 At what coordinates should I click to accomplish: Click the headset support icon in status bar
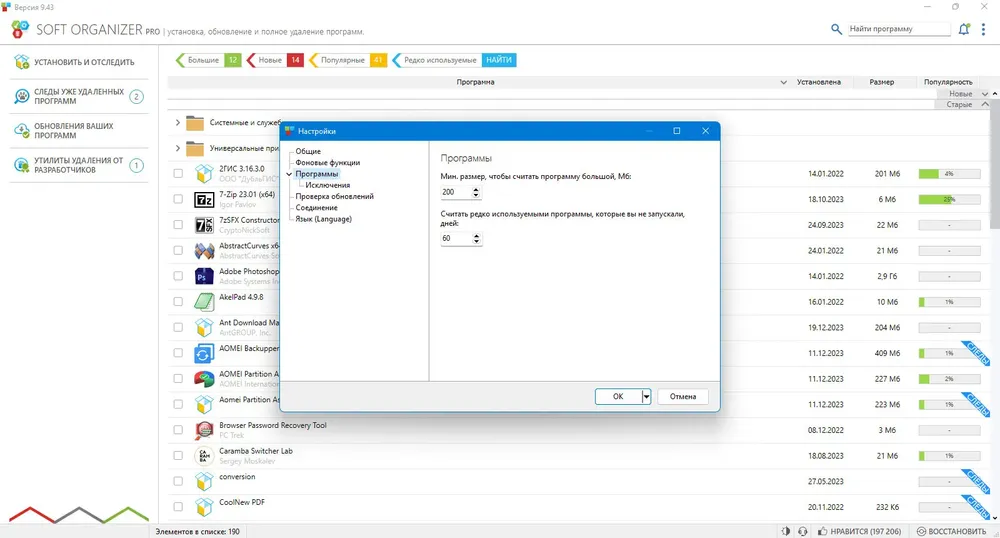tap(802, 531)
